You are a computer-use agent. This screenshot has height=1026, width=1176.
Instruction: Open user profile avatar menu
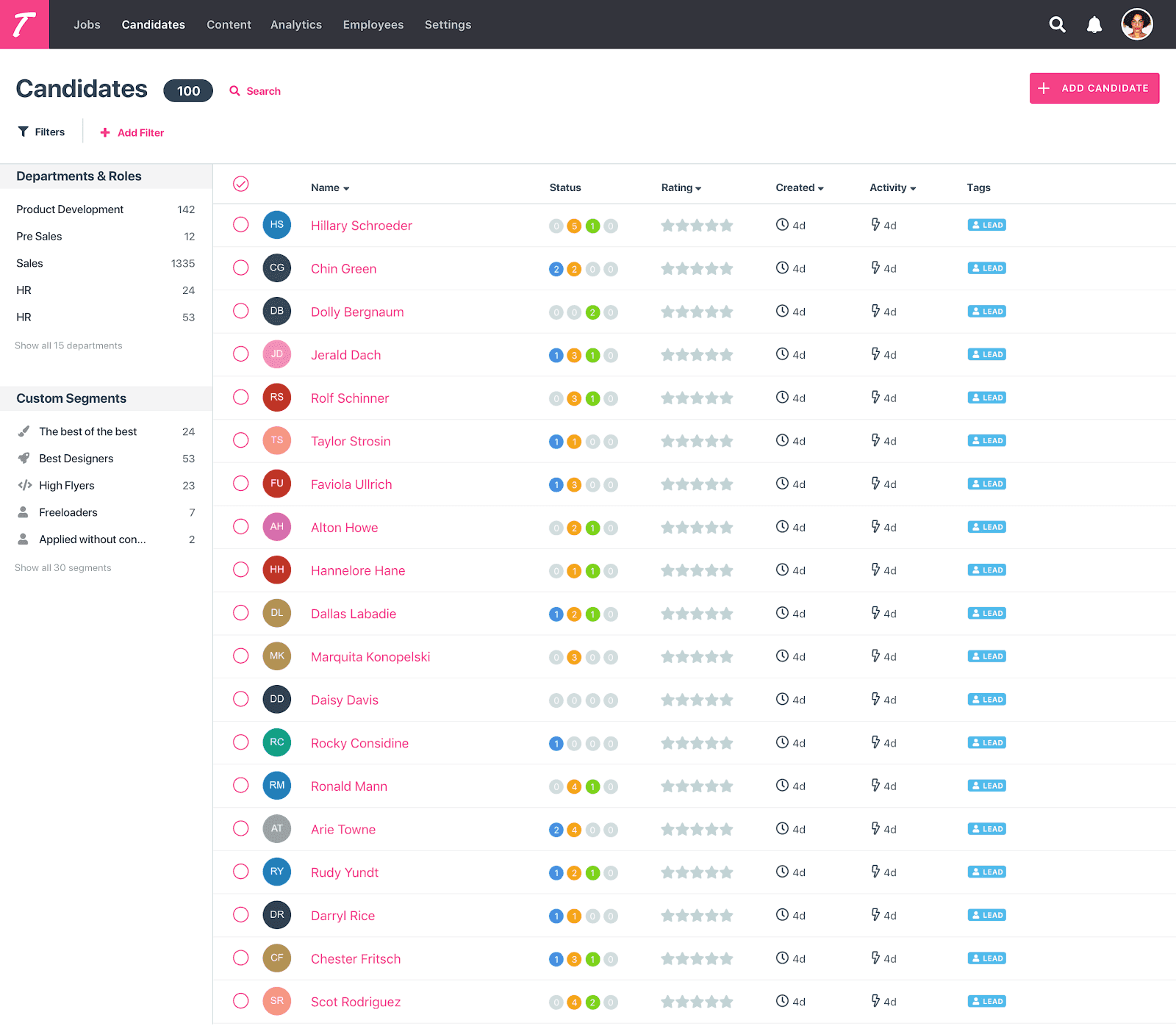tap(1136, 24)
